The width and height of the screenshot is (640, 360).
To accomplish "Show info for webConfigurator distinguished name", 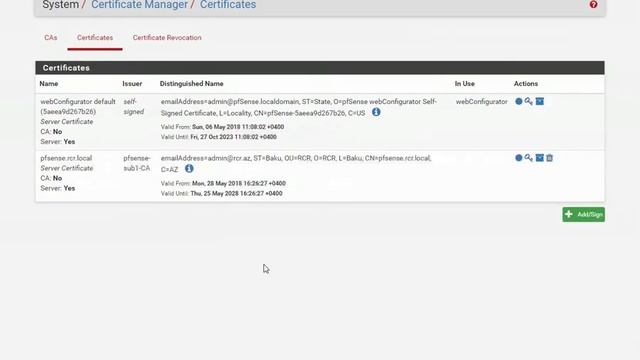I will [376, 112].
